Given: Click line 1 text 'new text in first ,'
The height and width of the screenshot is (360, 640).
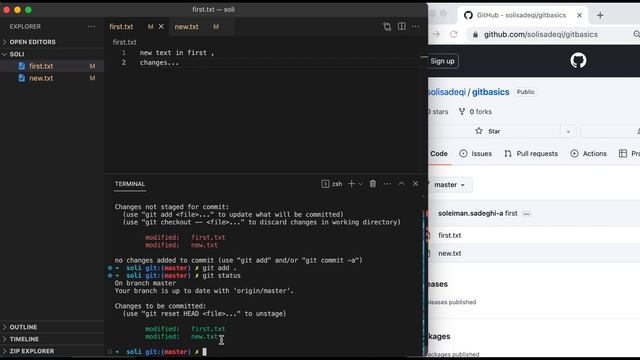Looking at the screenshot, I should click(177, 53).
